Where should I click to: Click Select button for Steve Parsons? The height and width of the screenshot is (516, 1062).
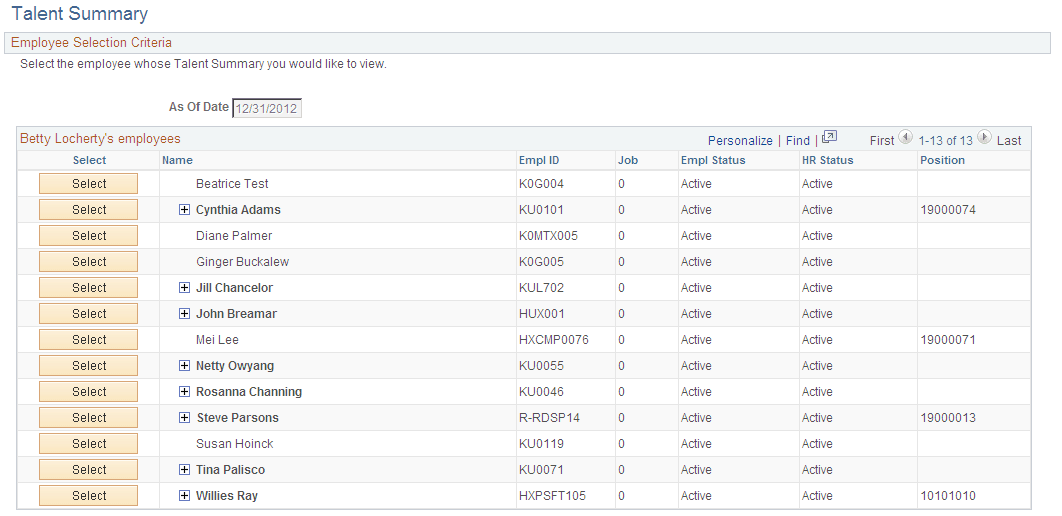click(89, 418)
